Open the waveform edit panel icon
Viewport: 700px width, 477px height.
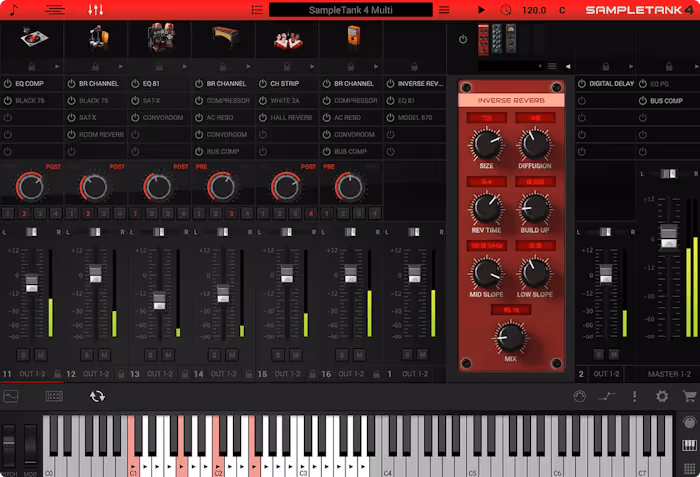coord(11,396)
